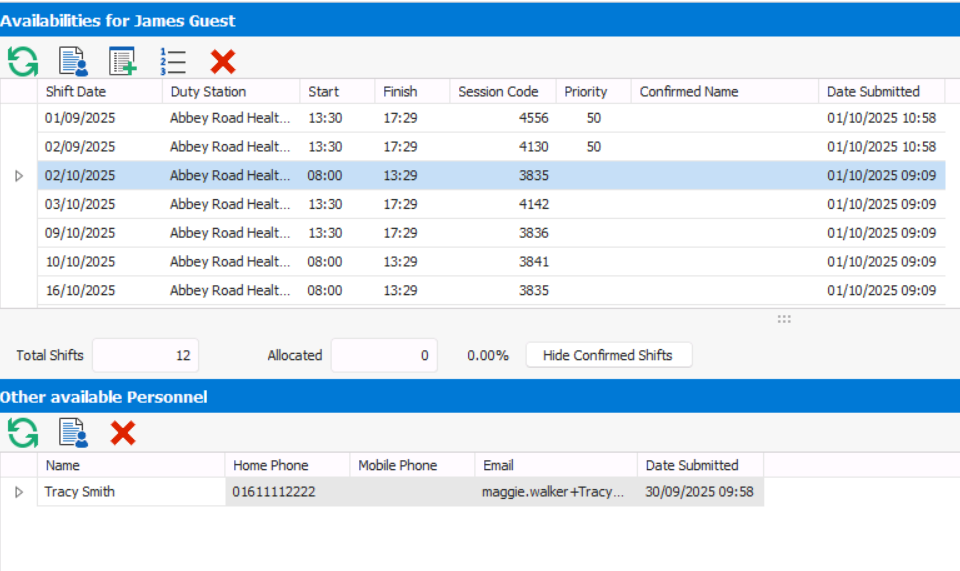960x571 pixels.
Task: Open personnel details icon in Other Personnel toolbar
Action: coord(73,433)
